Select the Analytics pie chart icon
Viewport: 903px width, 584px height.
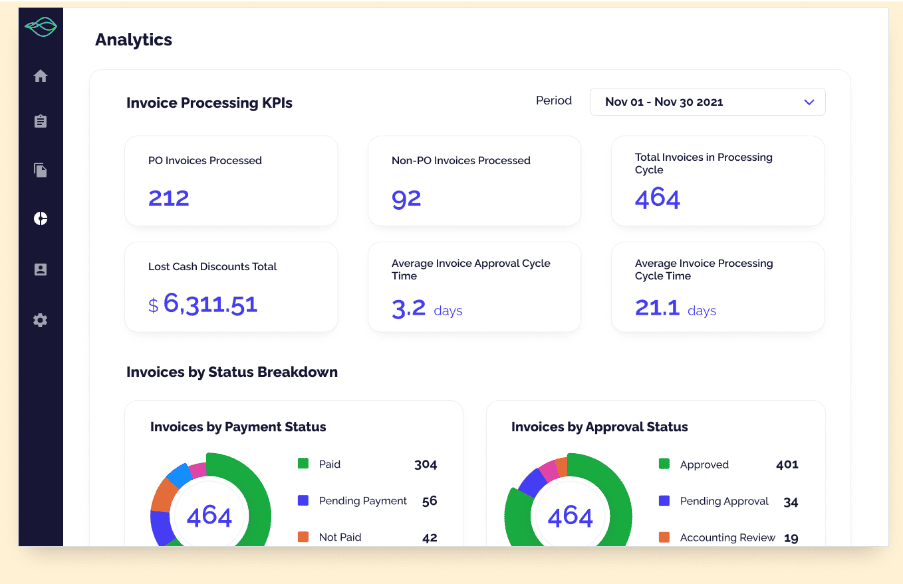point(41,219)
